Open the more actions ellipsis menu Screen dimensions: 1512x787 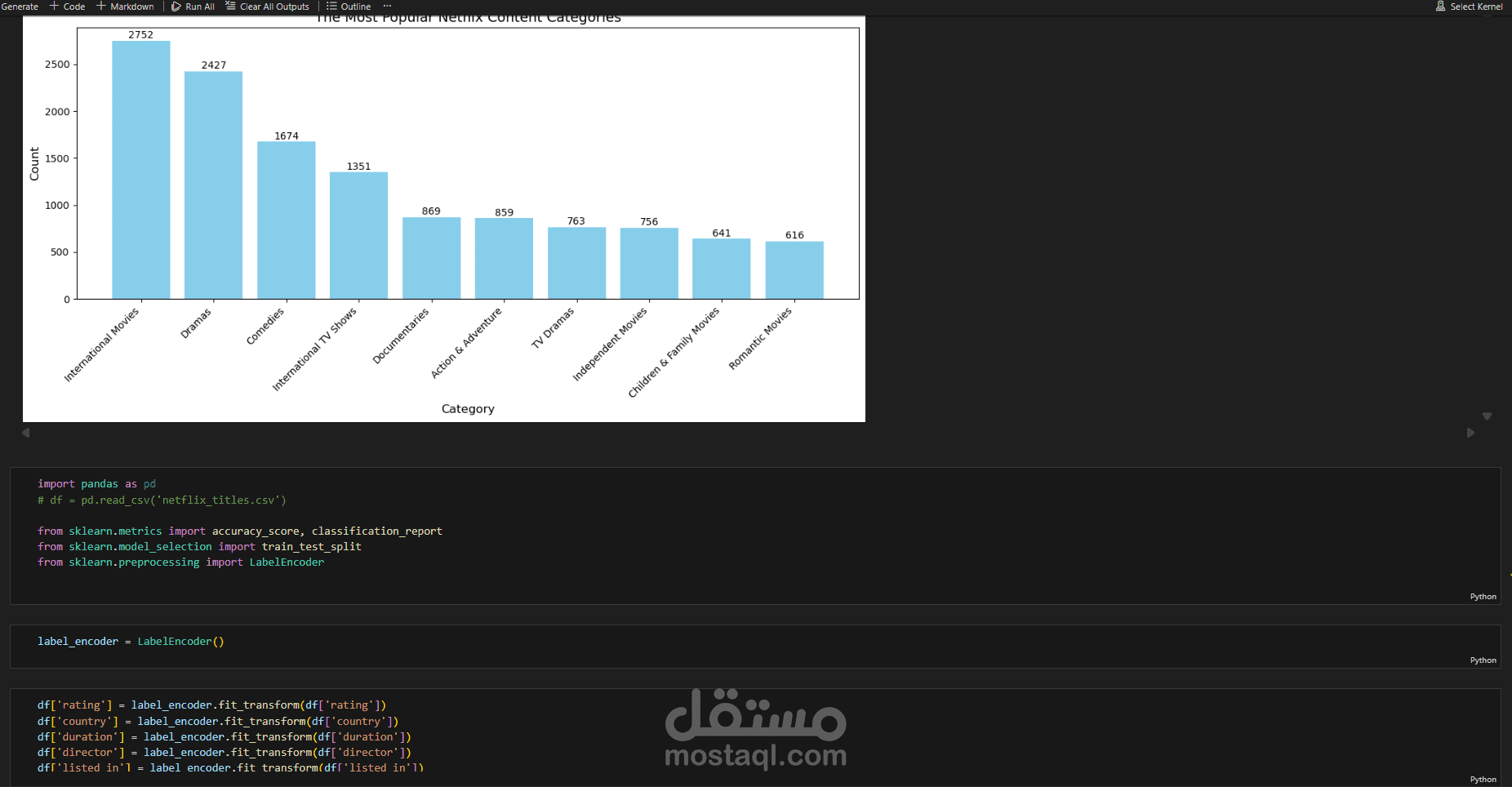tap(387, 6)
